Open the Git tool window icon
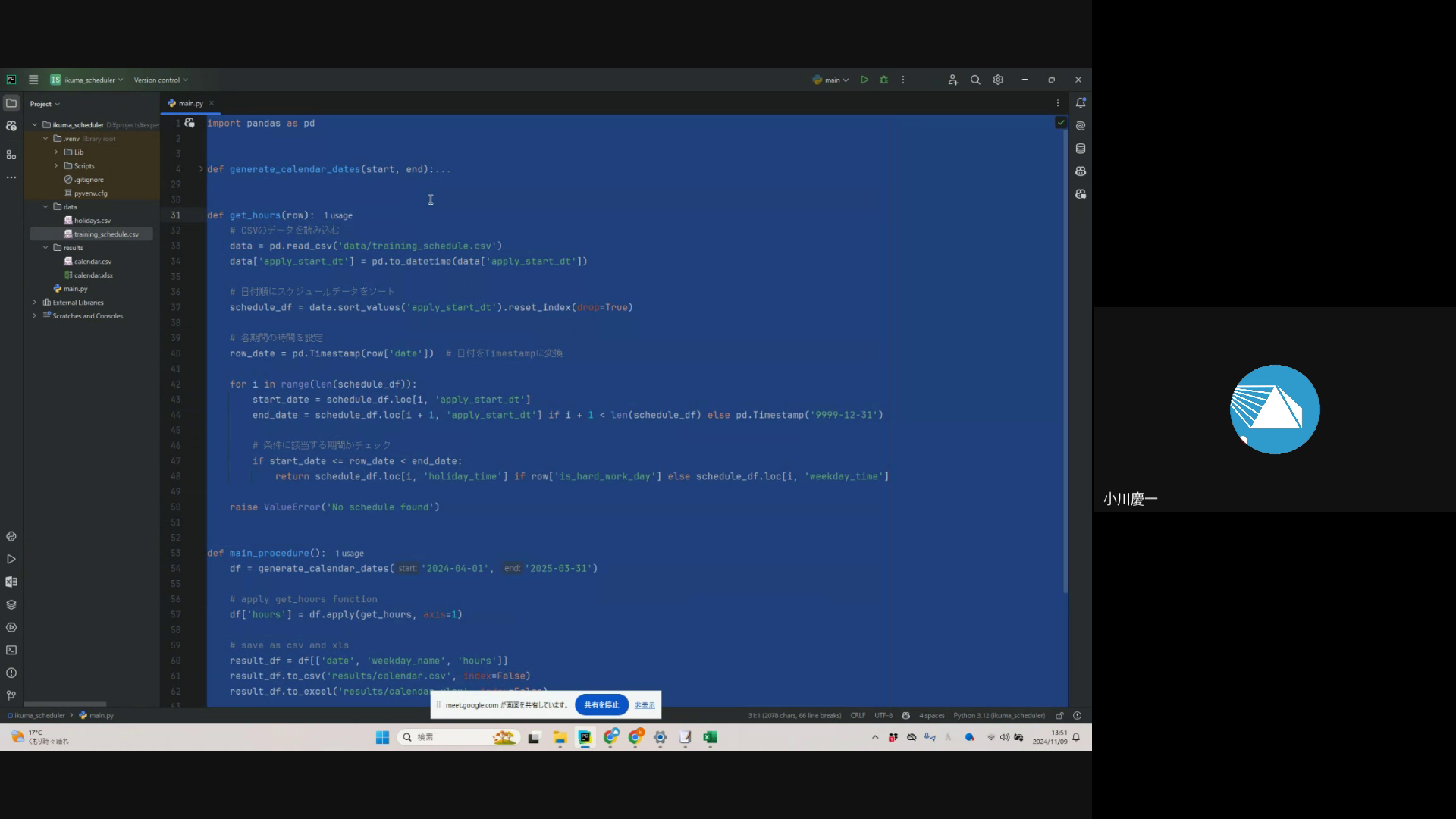Screen dimensions: 1456x819 pos(11,695)
